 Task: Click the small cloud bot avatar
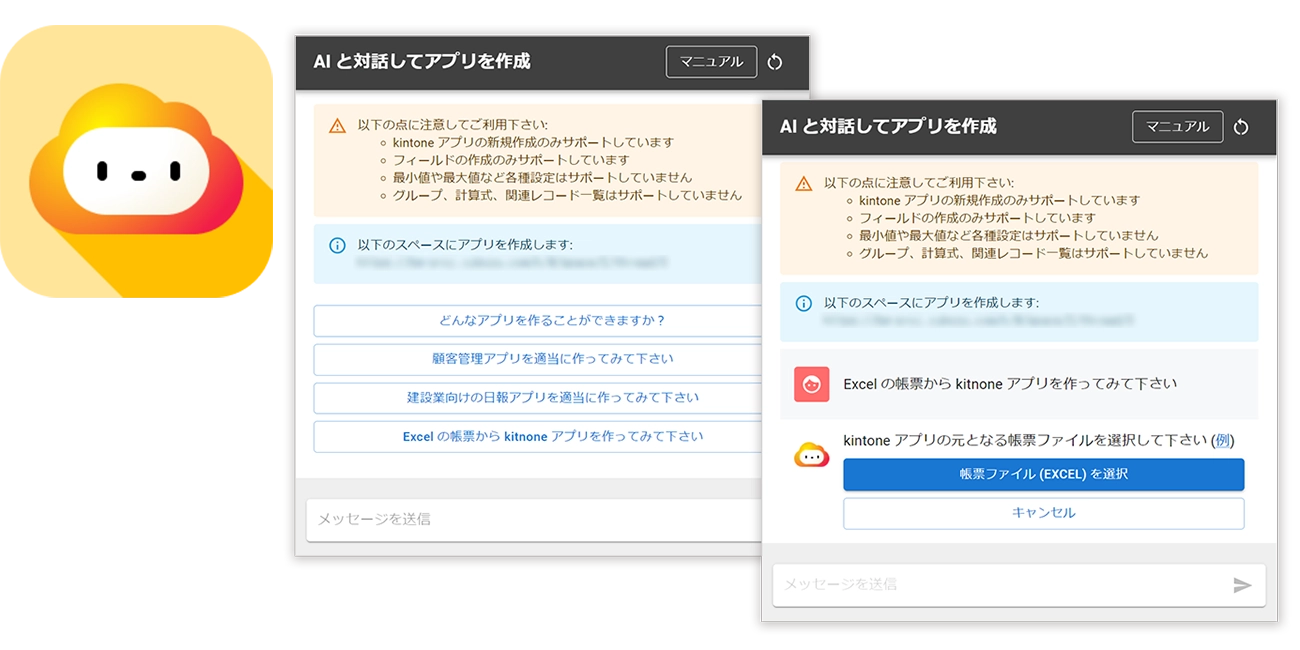[x=811, y=456]
